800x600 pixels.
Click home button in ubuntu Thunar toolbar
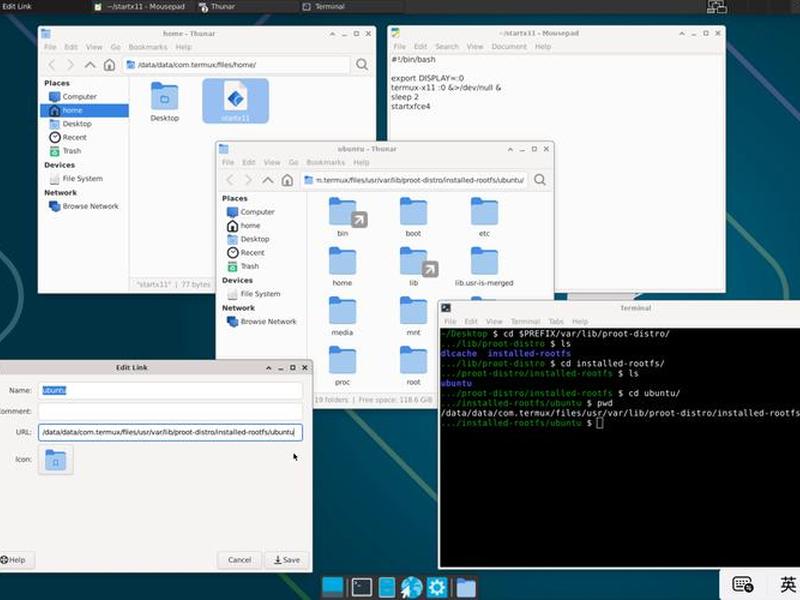[287, 180]
